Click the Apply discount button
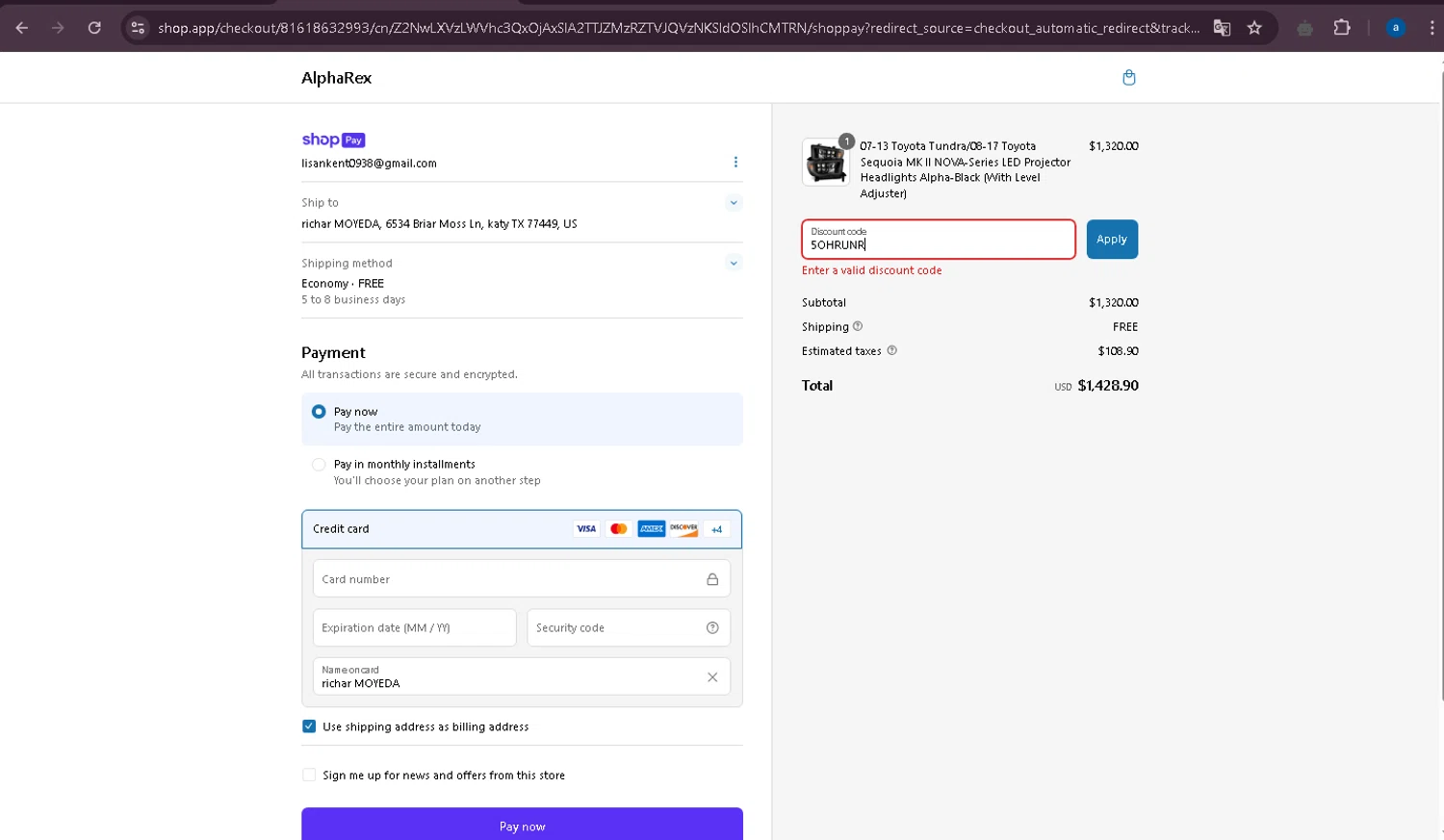Screen dimensions: 1444x840 click(x=1112, y=239)
